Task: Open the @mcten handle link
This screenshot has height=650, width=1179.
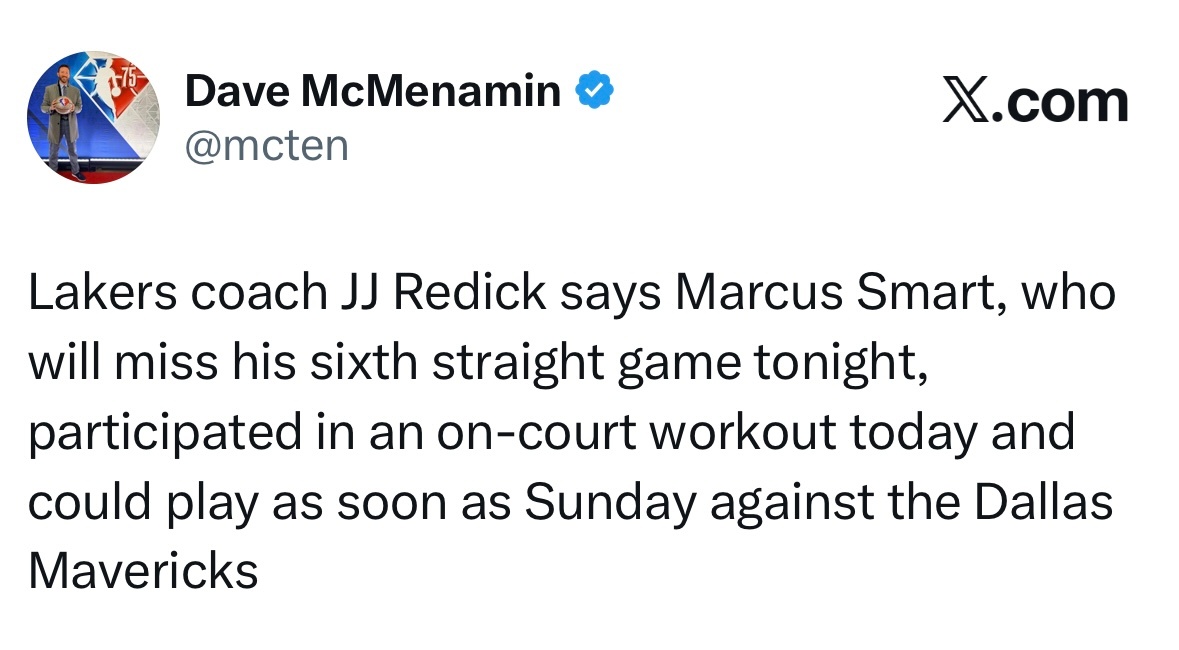Action: 267,145
